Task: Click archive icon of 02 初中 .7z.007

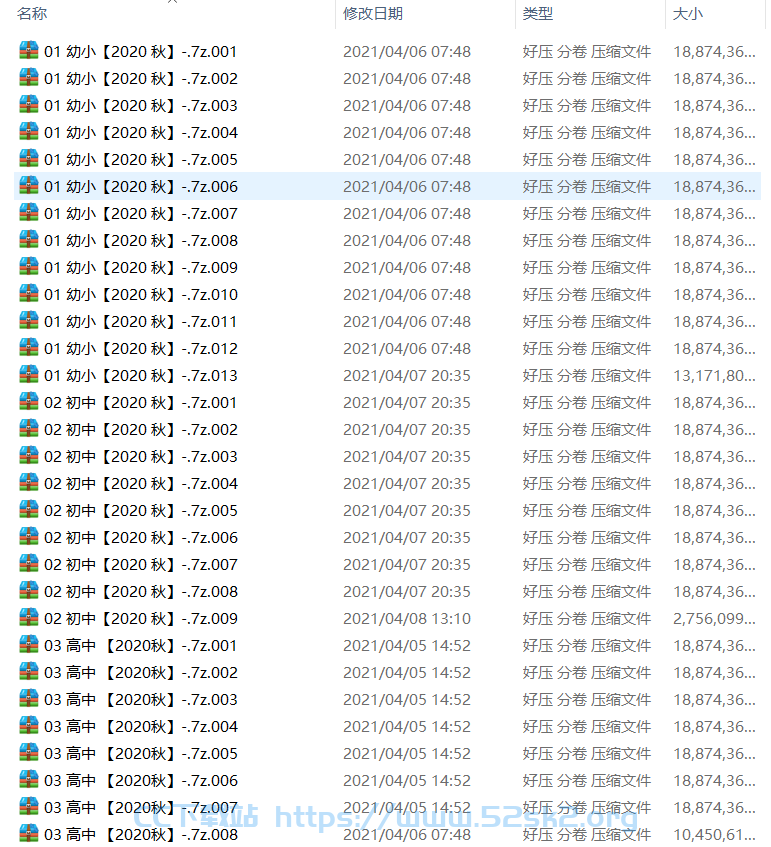Action: coord(29,564)
